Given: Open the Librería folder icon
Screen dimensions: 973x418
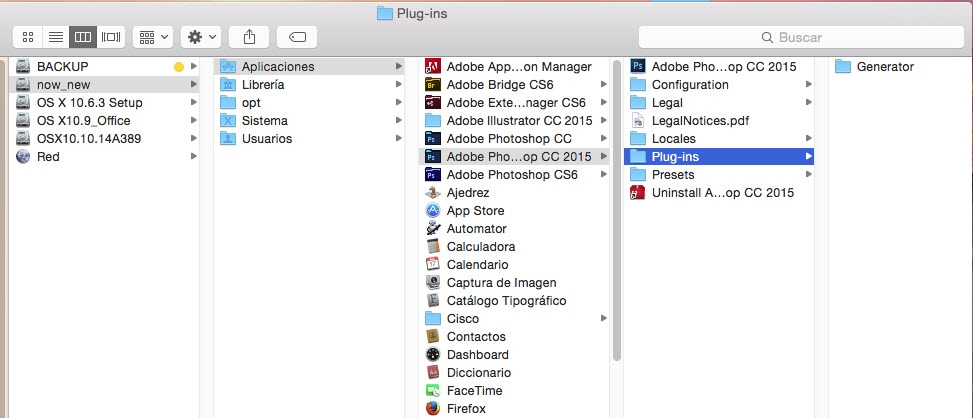Looking at the screenshot, I should [x=228, y=84].
